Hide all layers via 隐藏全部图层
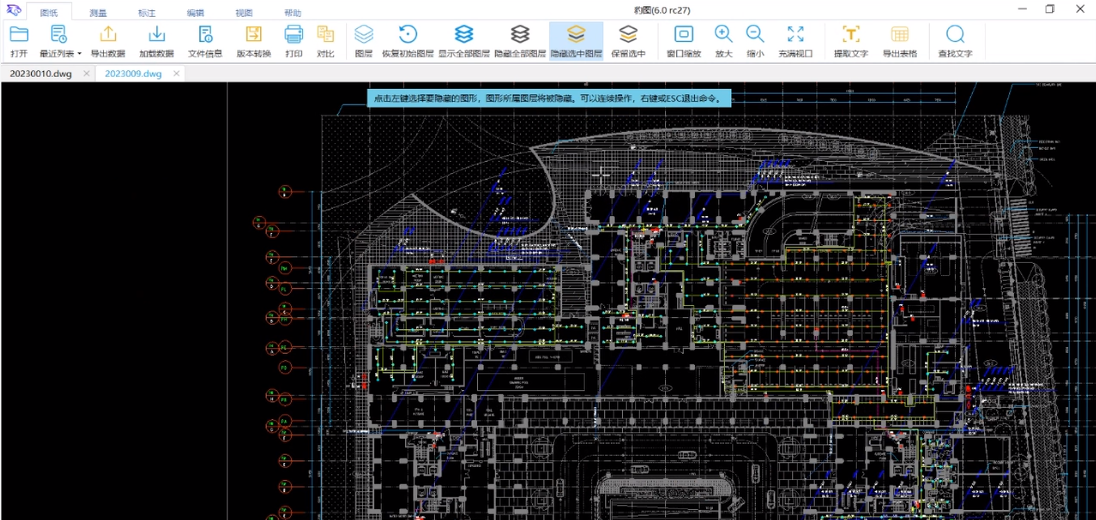This screenshot has width=1096, height=520. tap(520, 36)
